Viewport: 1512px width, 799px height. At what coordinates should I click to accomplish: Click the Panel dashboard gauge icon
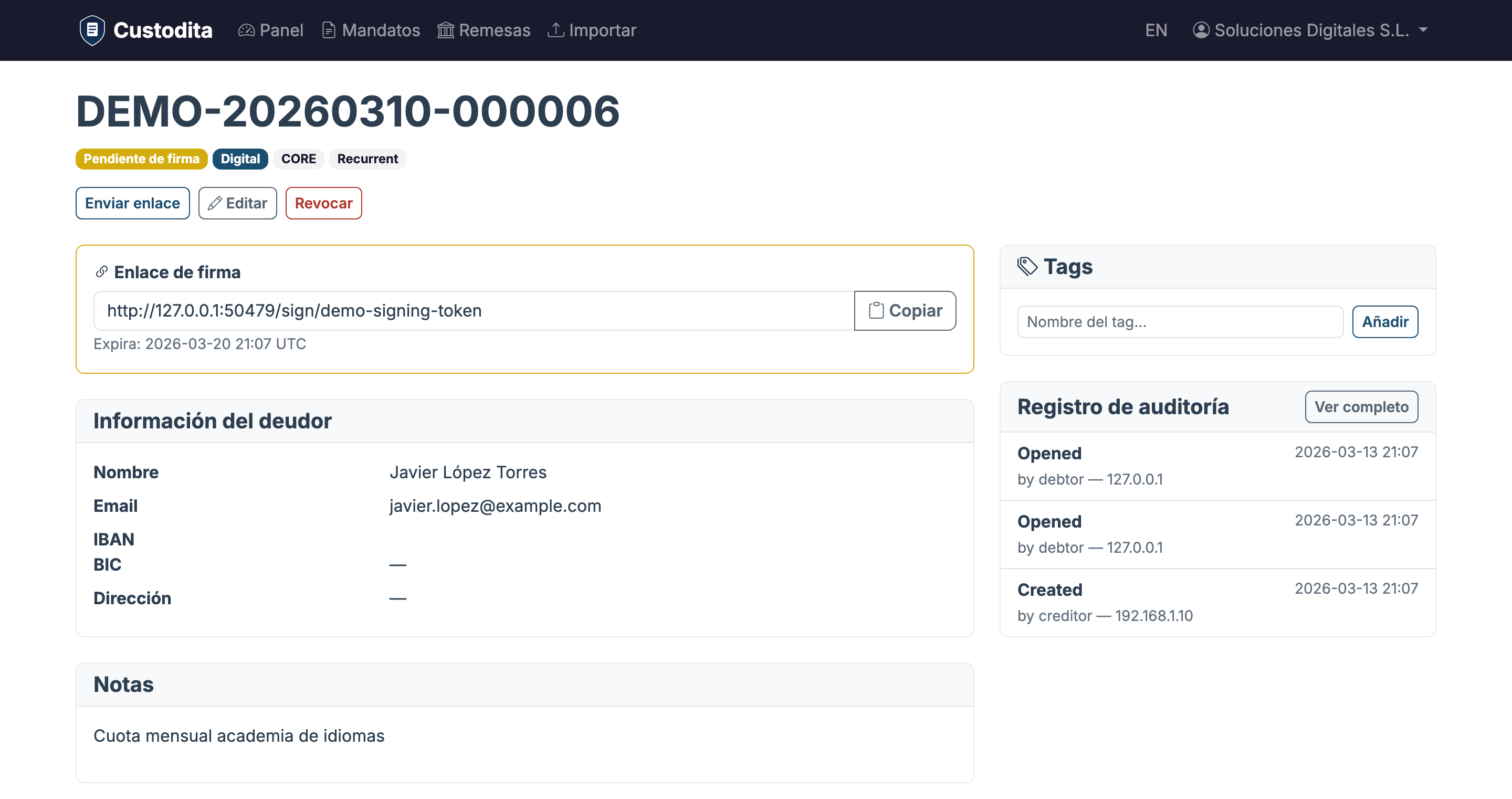click(246, 30)
